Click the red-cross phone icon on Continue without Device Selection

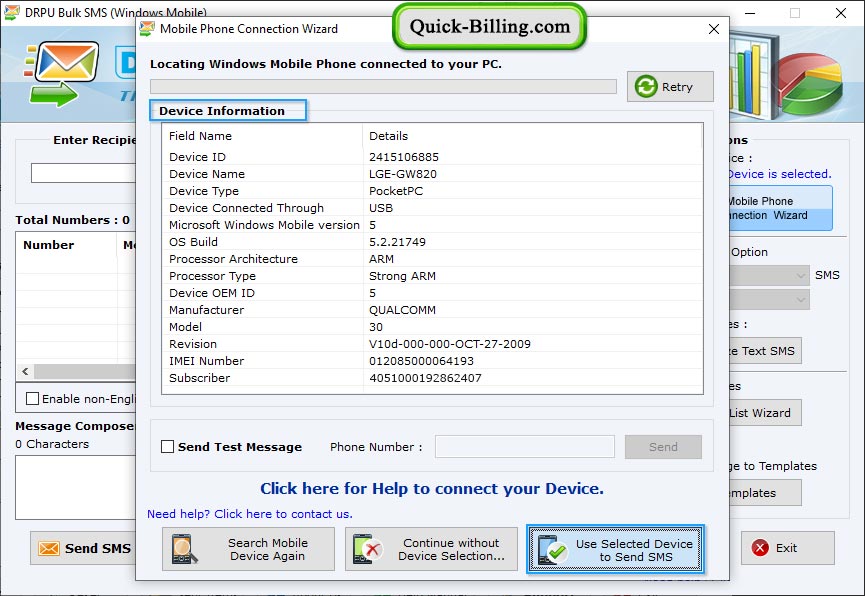pyautogui.click(x=367, y=549)
